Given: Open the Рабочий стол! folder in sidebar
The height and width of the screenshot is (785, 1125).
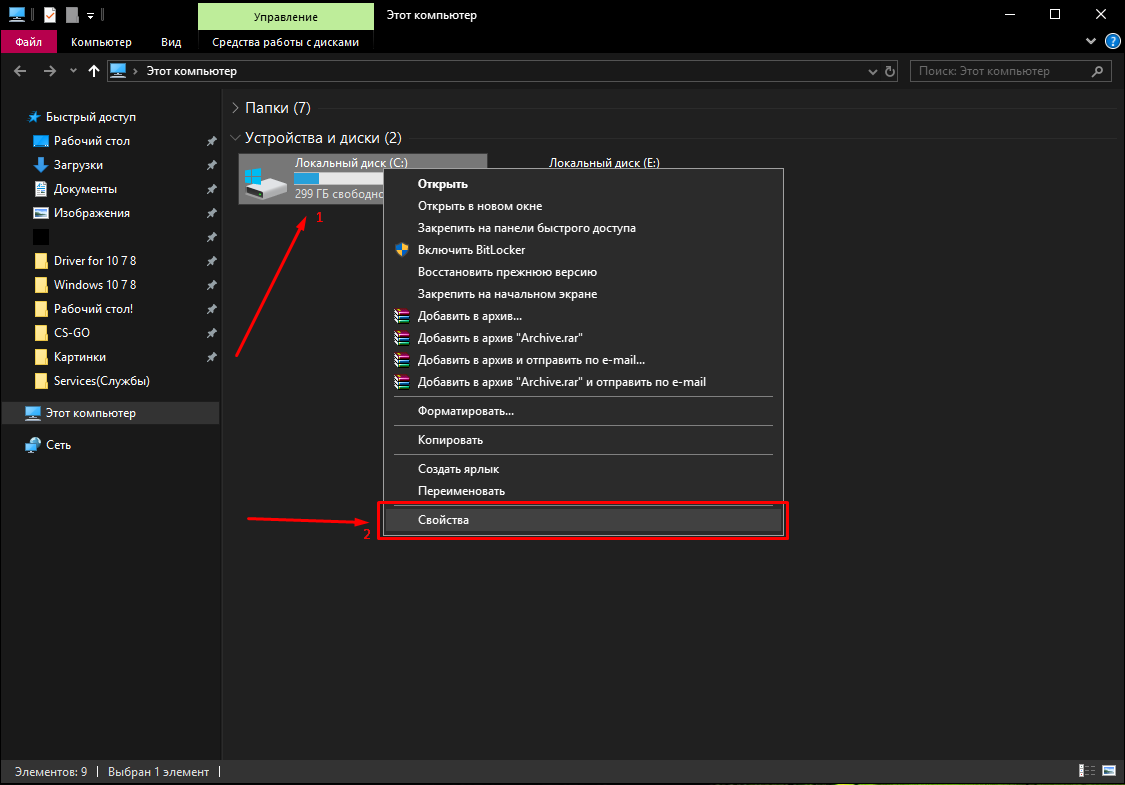Looking at the screenshot, I should click(x=93, y=309).
